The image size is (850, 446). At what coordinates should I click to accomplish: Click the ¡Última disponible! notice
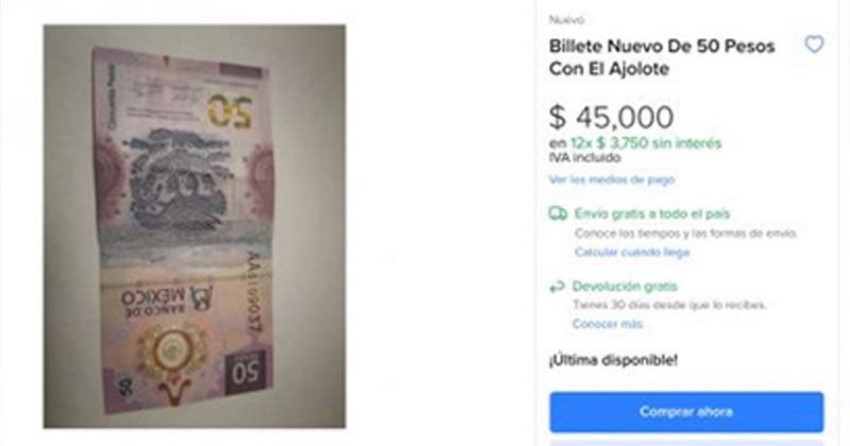tap(613, 360)
